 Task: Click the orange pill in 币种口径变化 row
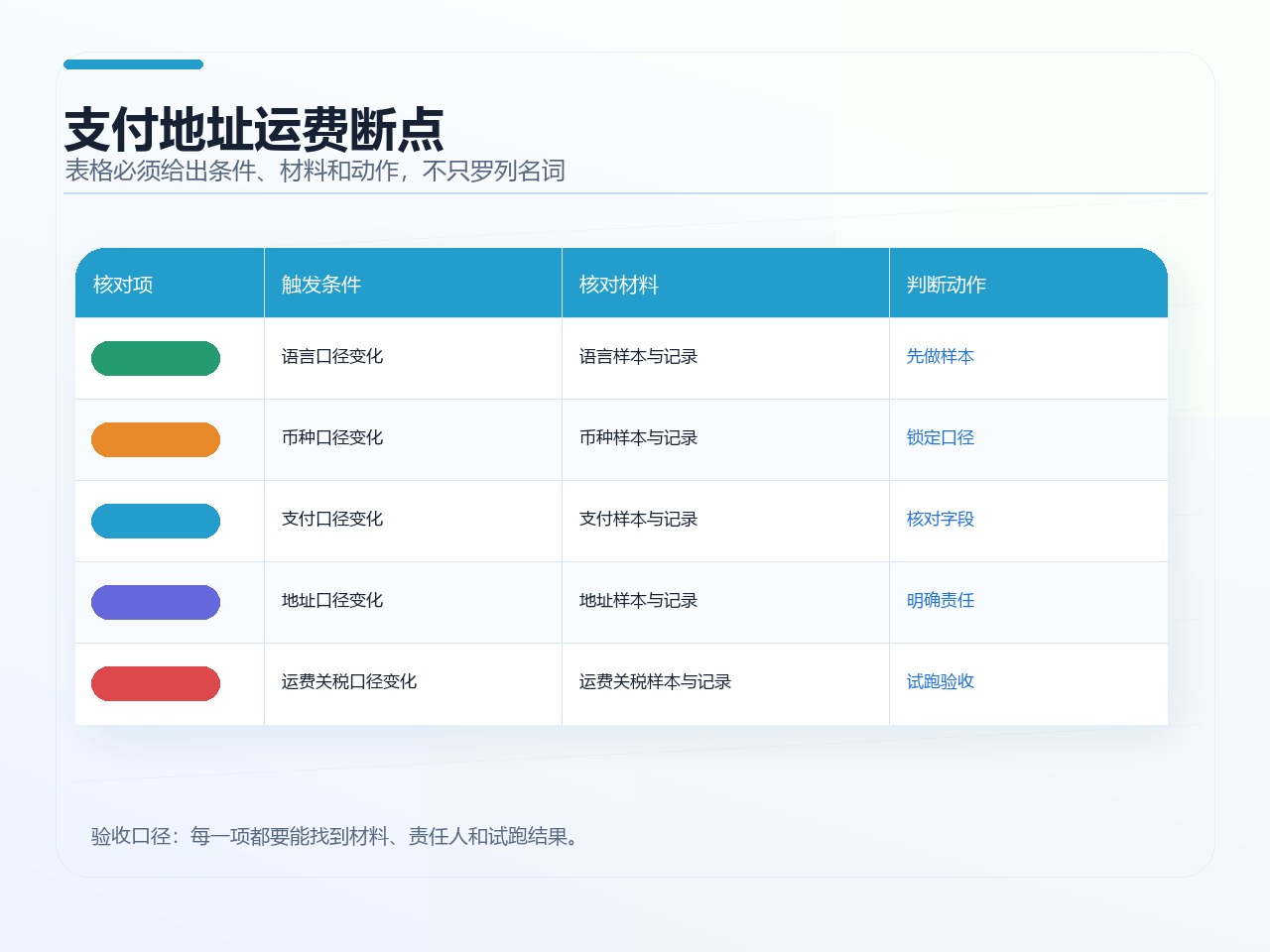click(156, 439)
